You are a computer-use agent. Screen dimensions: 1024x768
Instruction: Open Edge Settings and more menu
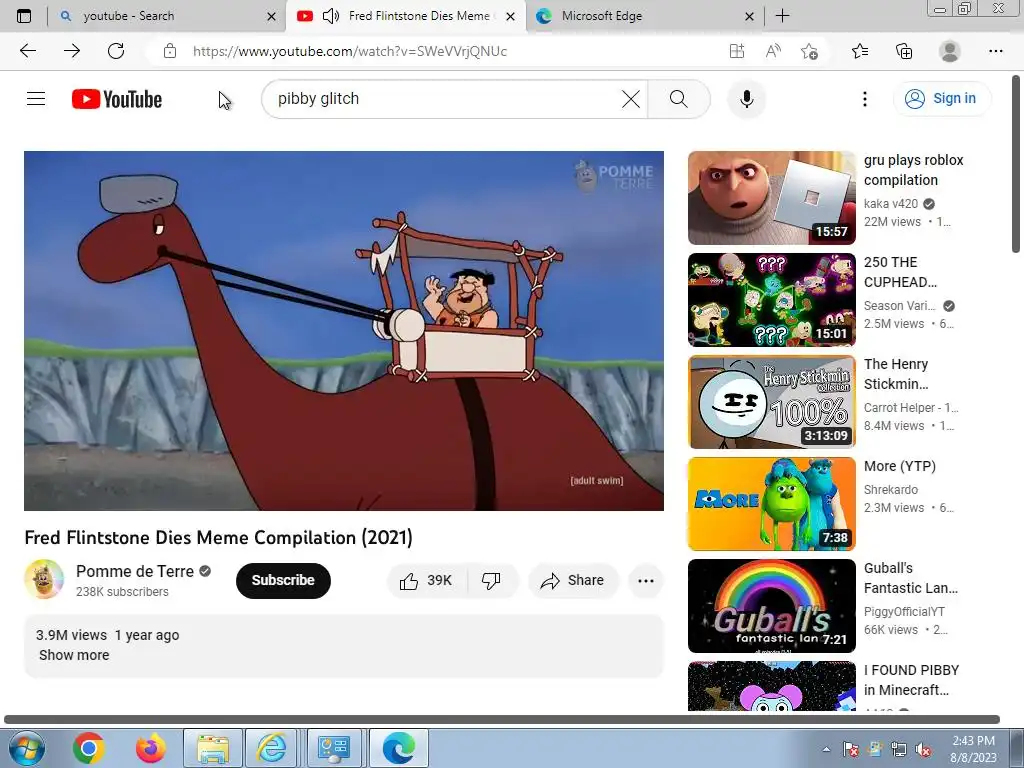995,51
